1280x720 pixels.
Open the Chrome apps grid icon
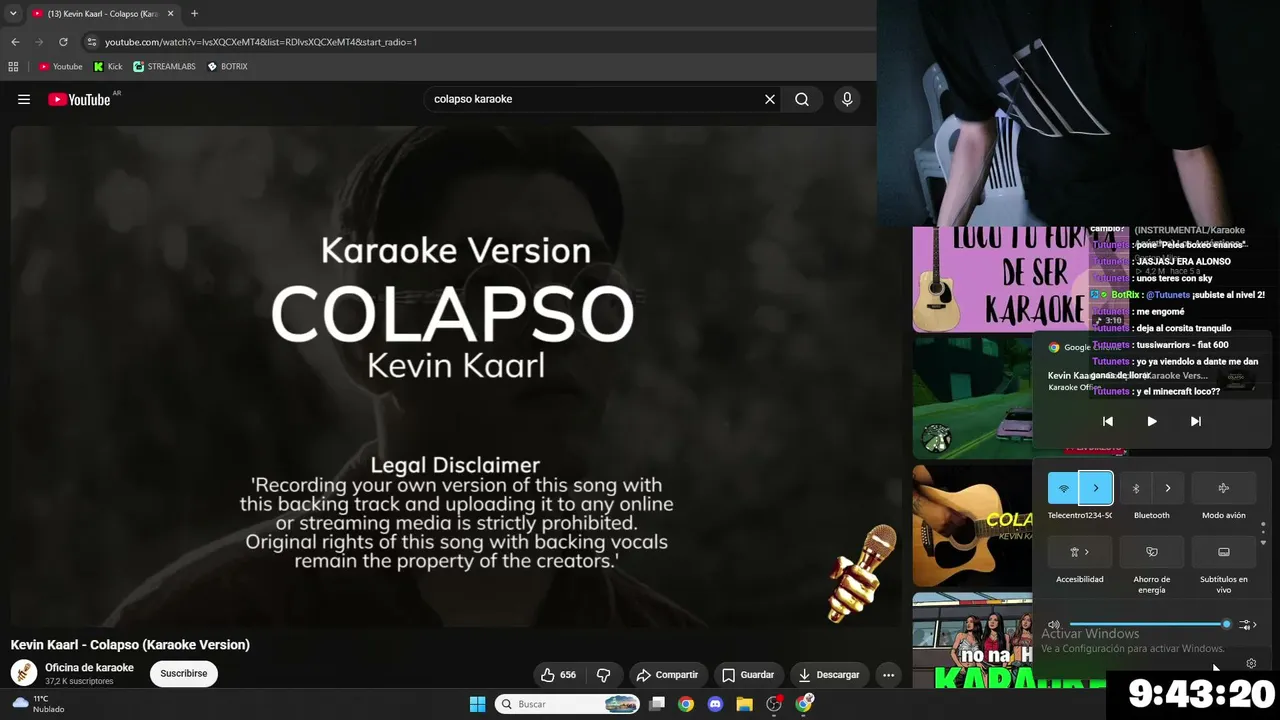13,67
